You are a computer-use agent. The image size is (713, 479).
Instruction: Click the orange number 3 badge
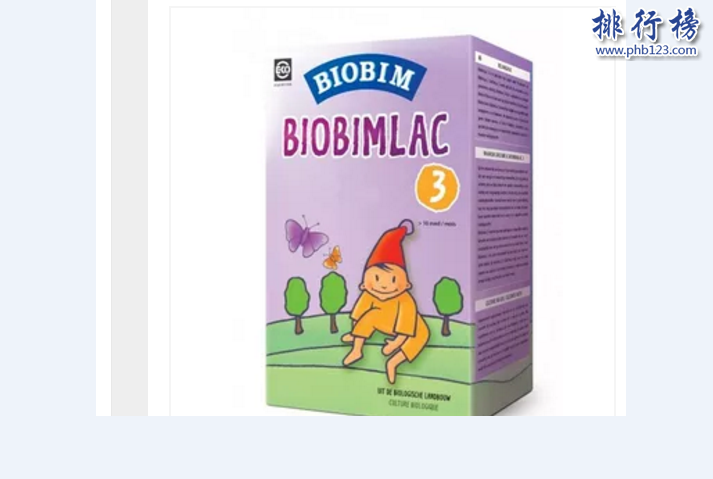[x=437, y=187]
